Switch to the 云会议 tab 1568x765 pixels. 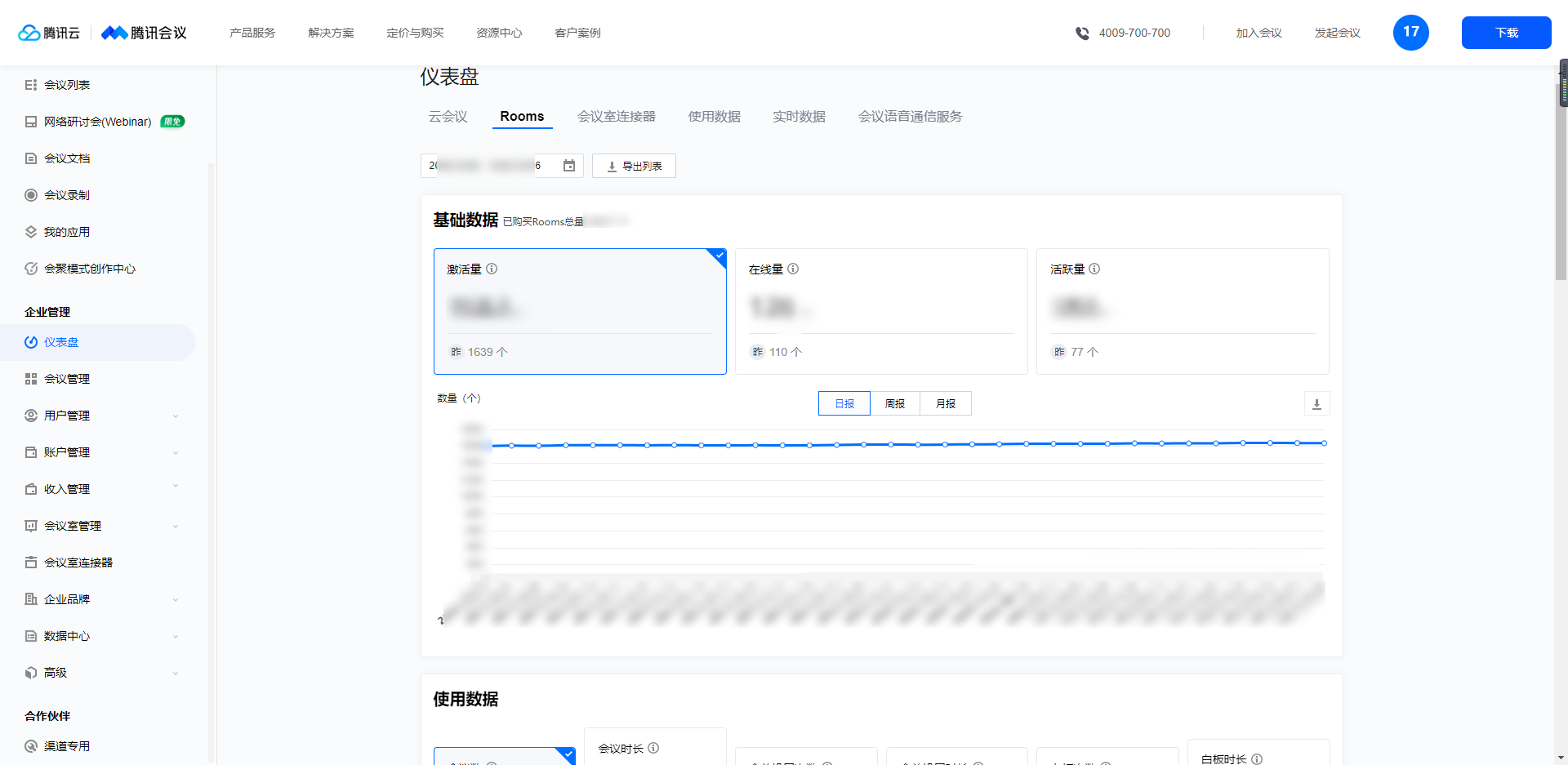click(x=448, y=116)
